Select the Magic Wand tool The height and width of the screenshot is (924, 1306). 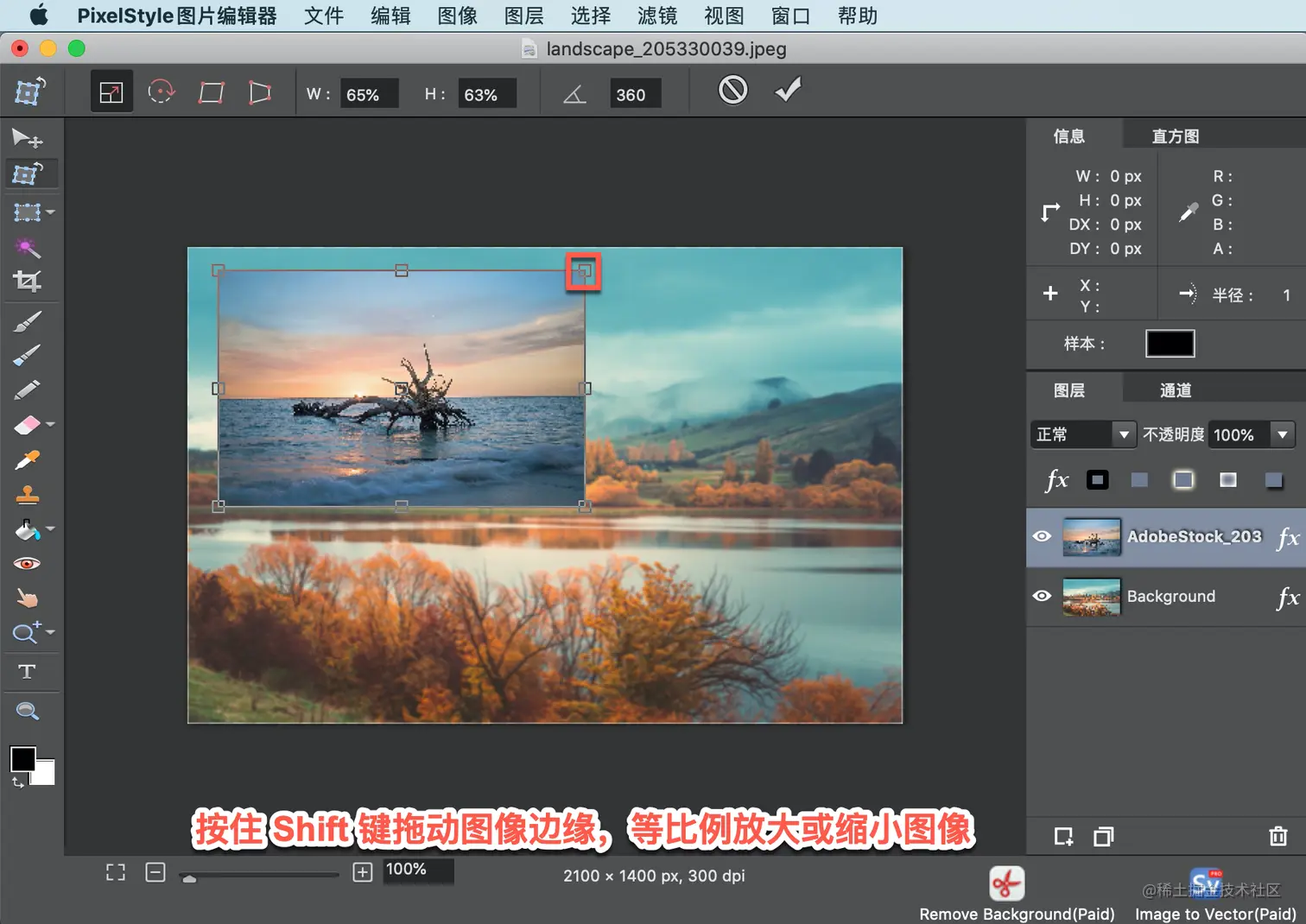click(27, 248)
